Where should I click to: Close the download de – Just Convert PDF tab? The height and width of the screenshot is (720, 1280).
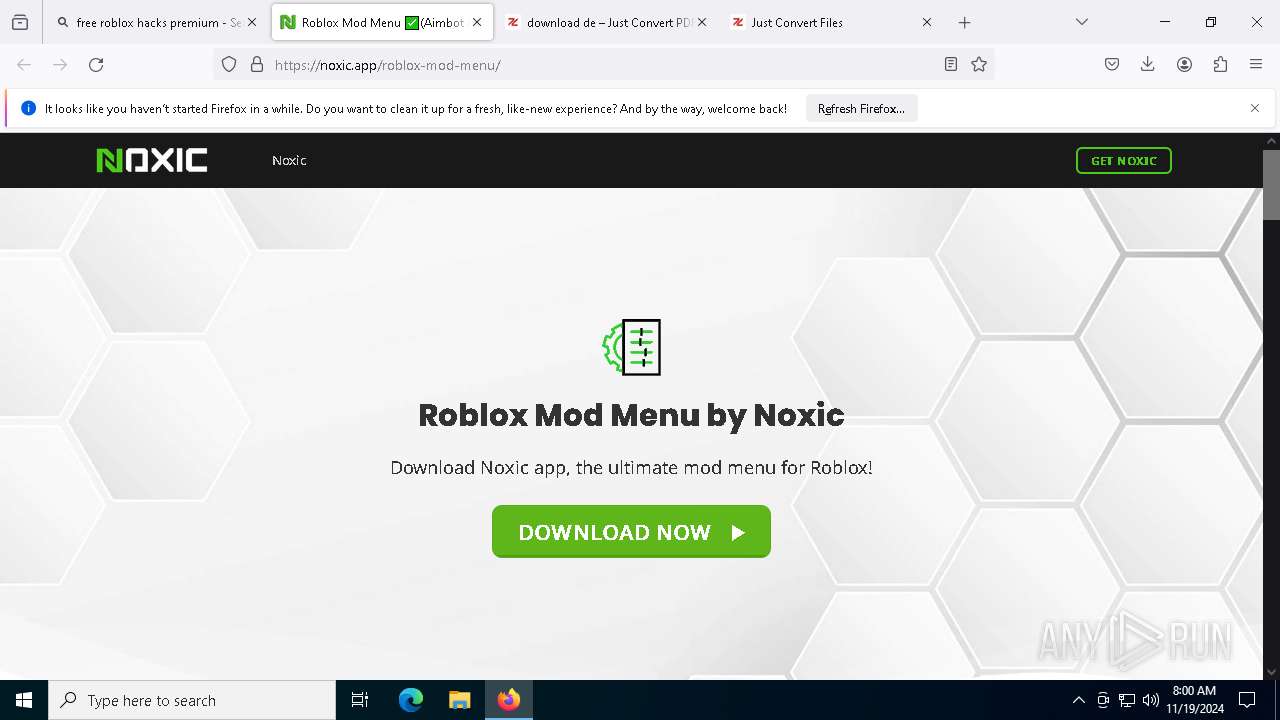pyautogui.click(x=702, y=22)
